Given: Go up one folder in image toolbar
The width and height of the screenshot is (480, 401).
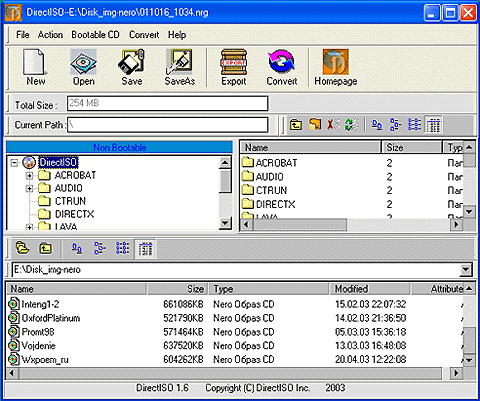Looking at the screenshot, I should click(x=296, y=125).
